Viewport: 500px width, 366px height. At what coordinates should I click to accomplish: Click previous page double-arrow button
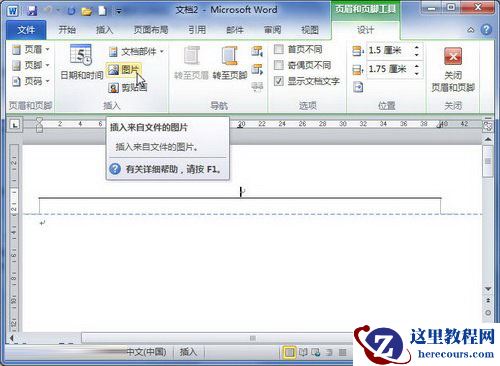488,301
